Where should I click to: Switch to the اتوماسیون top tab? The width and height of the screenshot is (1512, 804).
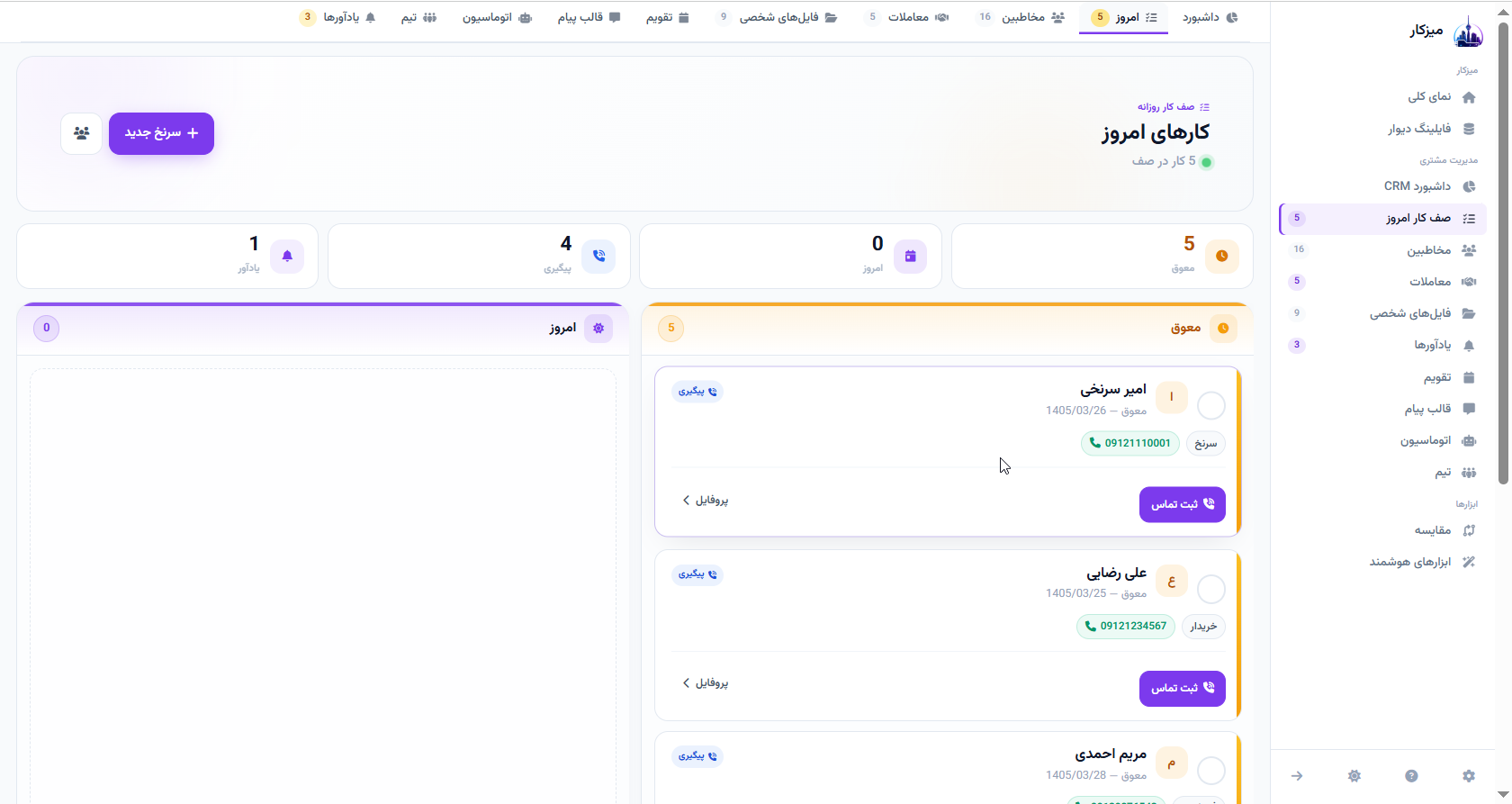pos(498,17)
